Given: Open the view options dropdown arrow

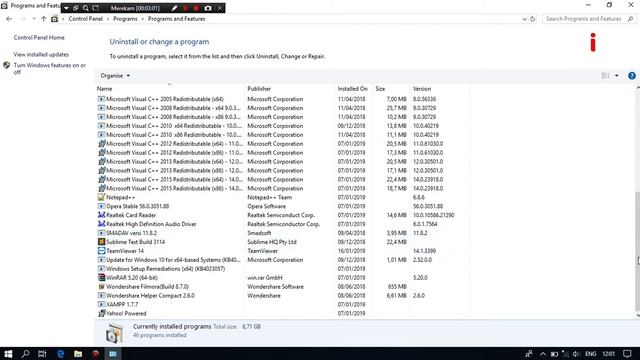Looking at the screenshot, I should (616, 76).
